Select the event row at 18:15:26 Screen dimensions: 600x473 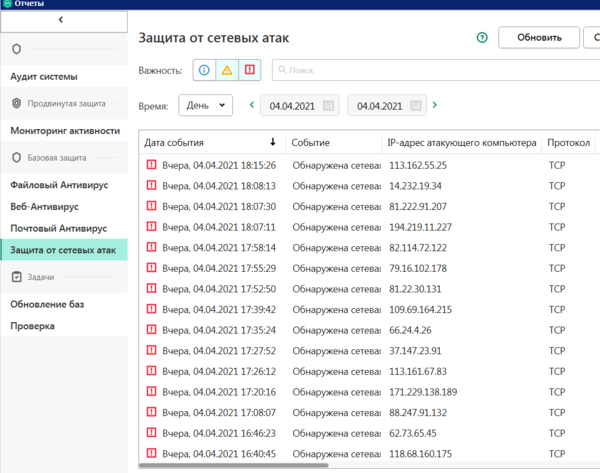click(x=340, y=165)
